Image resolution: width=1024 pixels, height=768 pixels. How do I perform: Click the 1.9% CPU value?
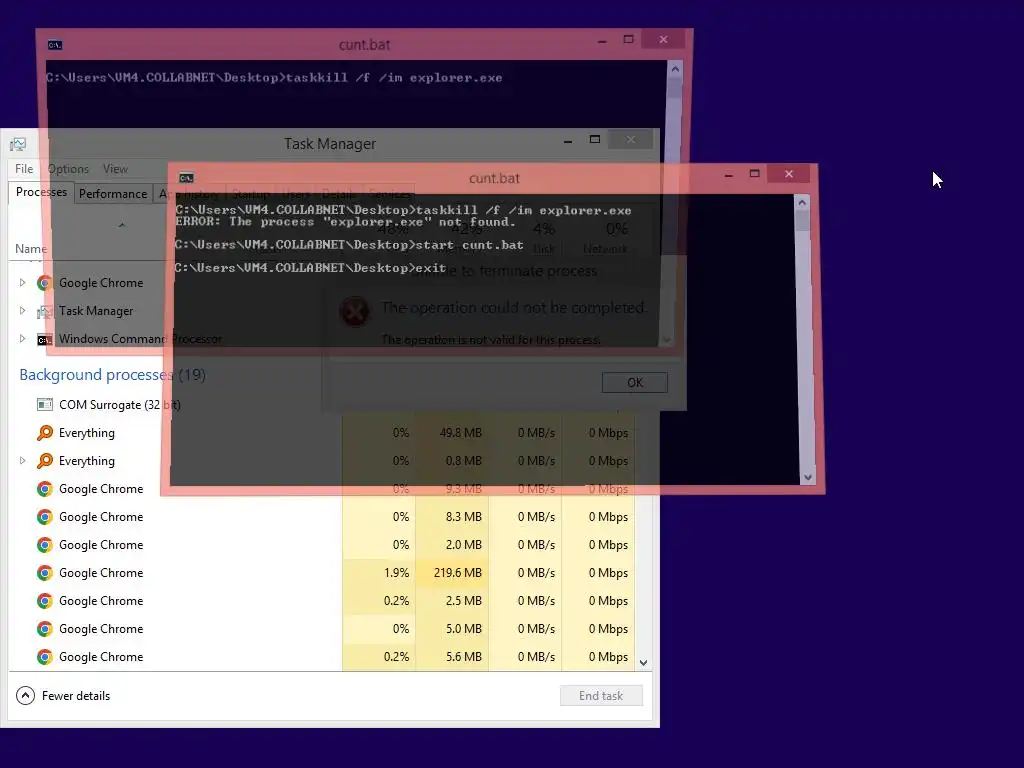click(396, 573)
